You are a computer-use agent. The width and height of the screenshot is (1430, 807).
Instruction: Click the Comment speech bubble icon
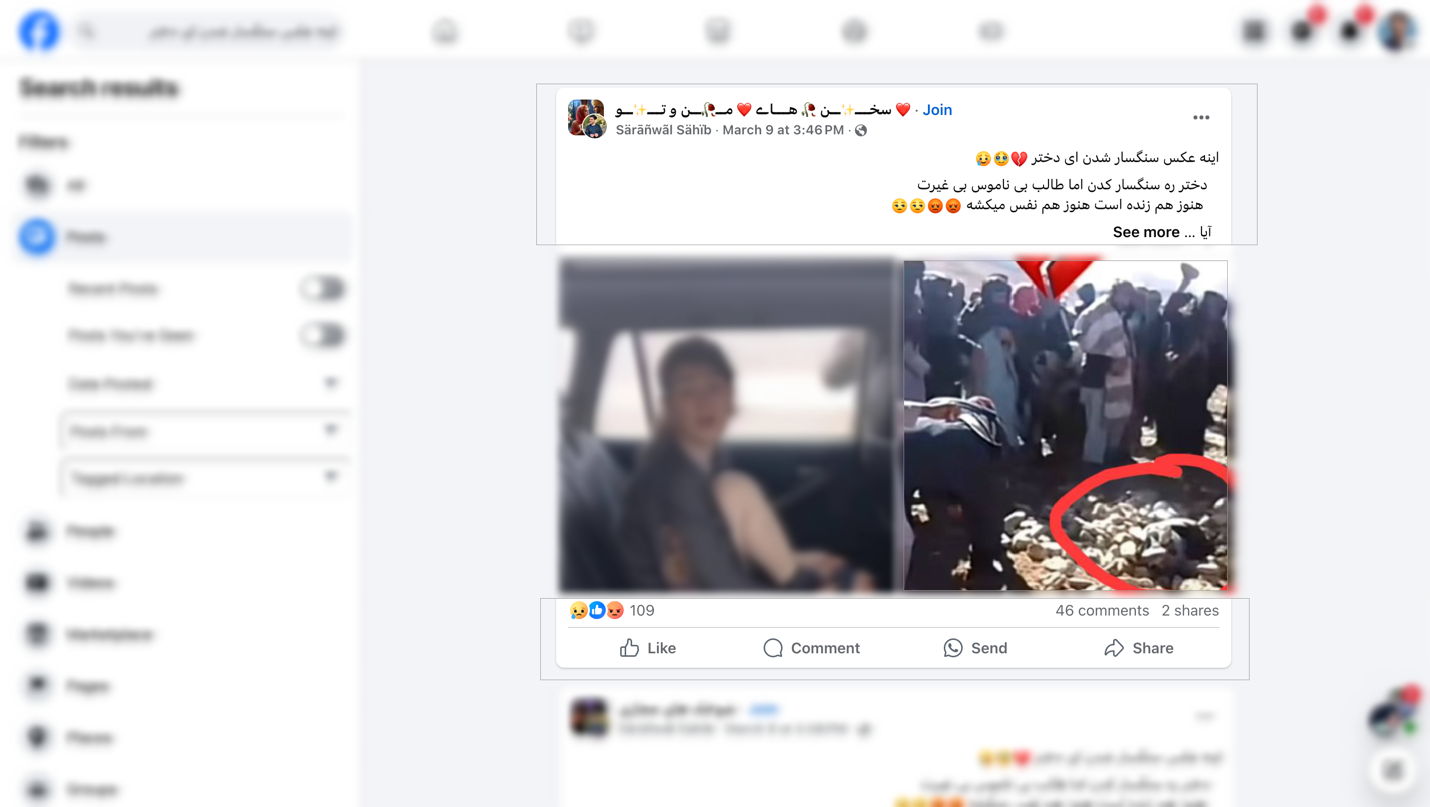point(773,648)
